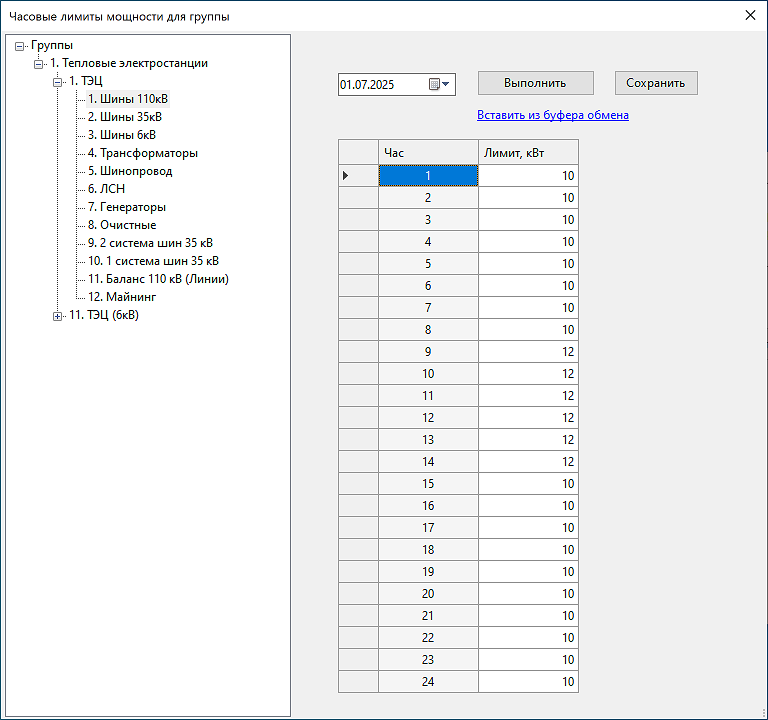Click the limit cell for hour 24

[x=528, y=682]
